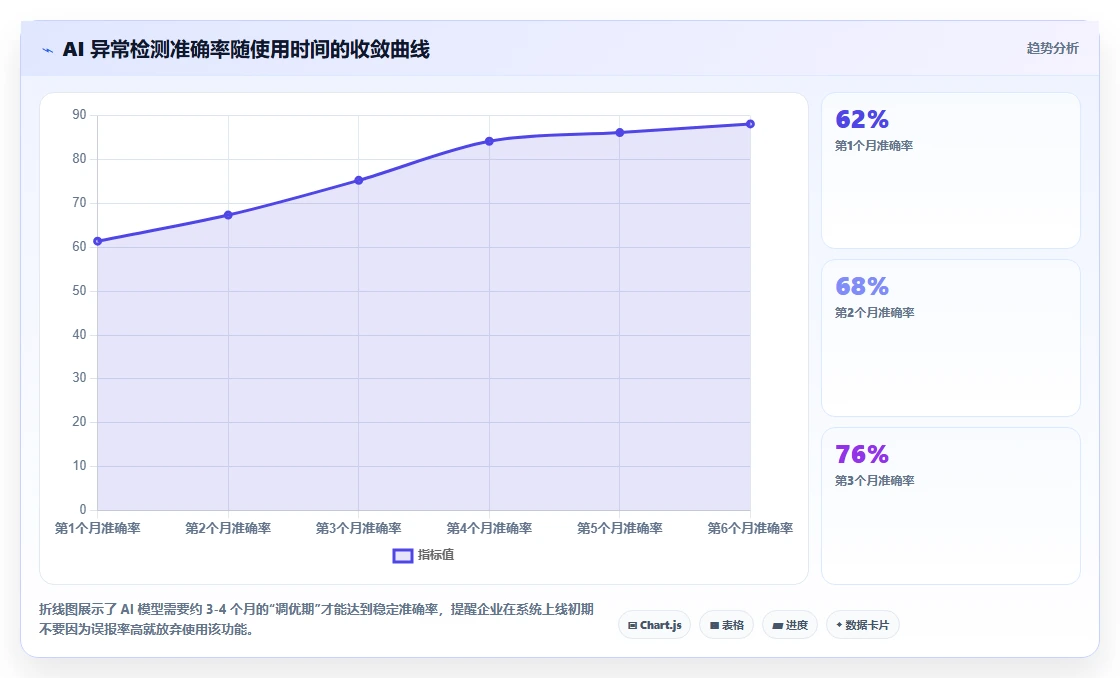Click the y-axis value 0

(x=83, y=510)
